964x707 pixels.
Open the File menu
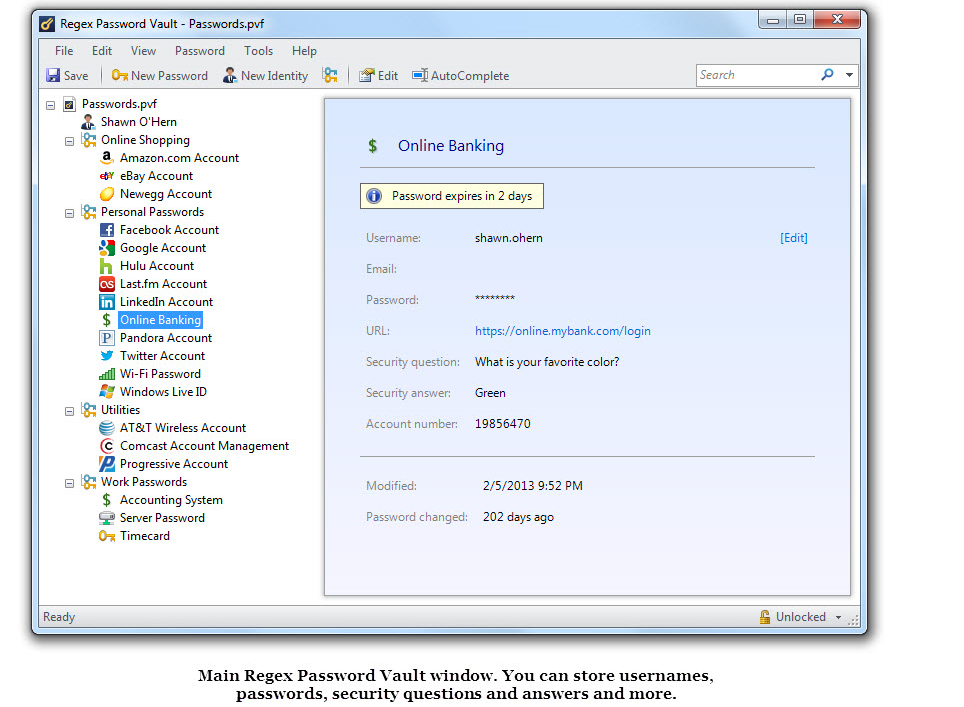tap(64, 51)
